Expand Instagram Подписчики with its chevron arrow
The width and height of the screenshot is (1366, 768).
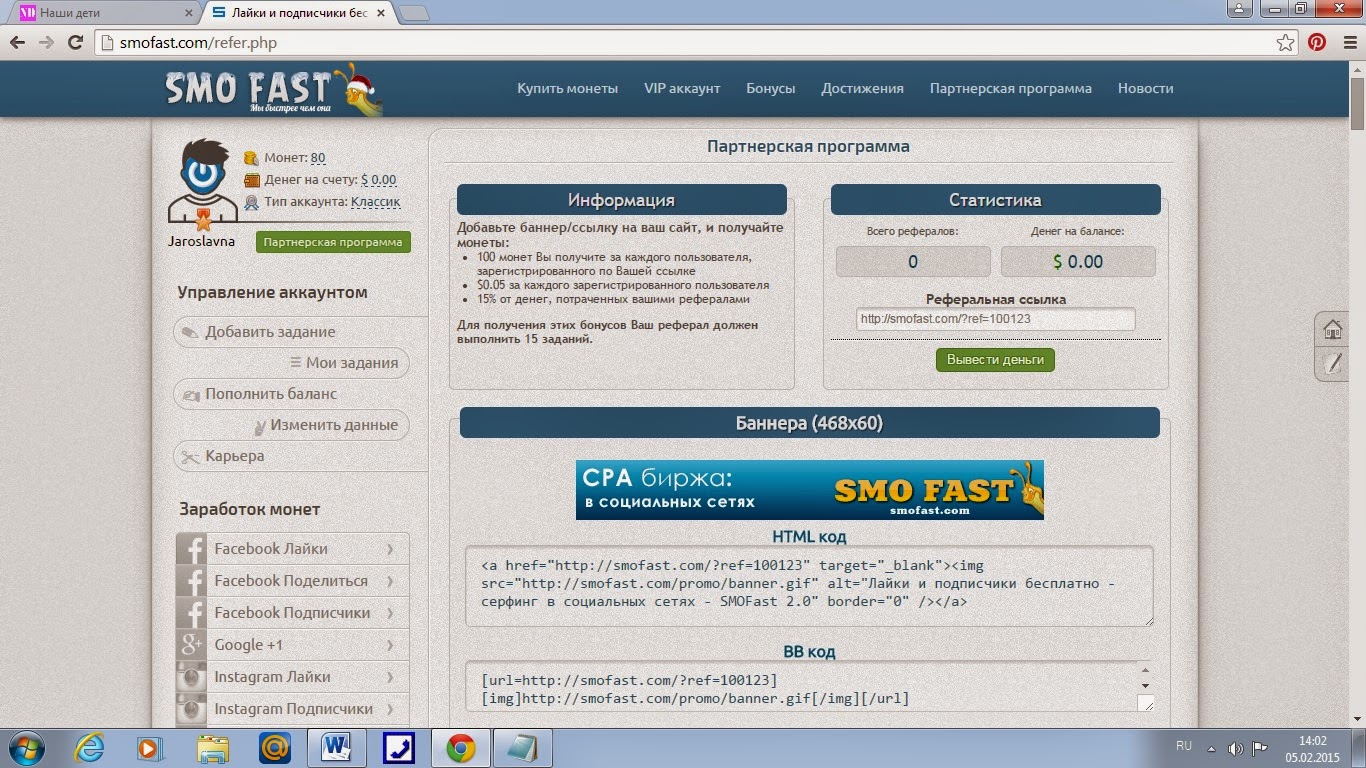pos(390,709)
